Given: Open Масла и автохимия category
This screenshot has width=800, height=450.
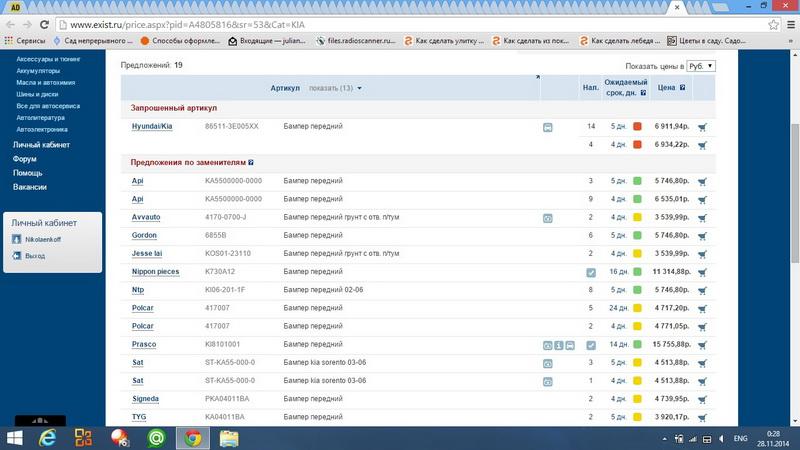Looking at the screenshot, I should tap(45, 83).
